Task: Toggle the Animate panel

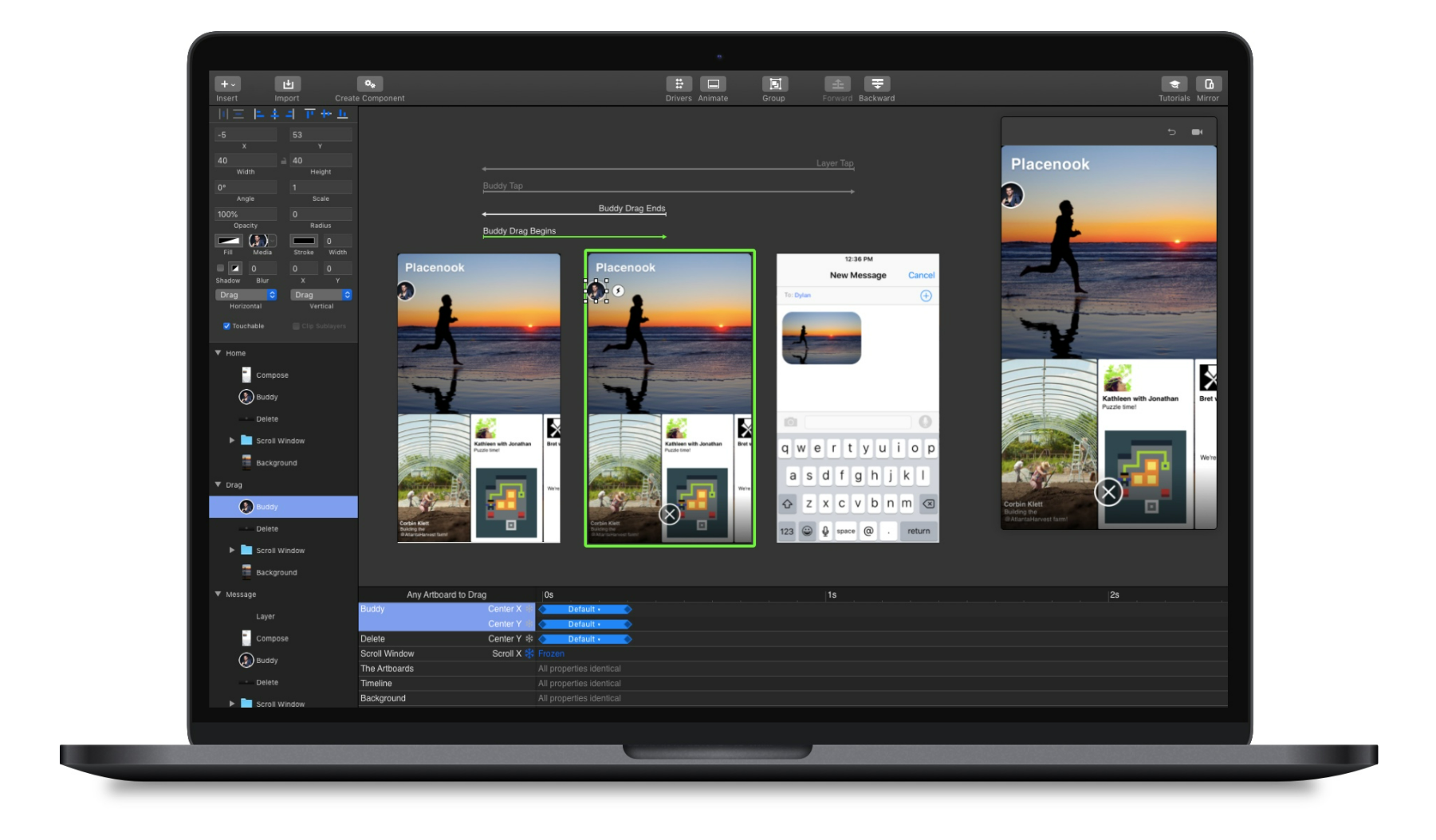Action: (x=713, y=84)
